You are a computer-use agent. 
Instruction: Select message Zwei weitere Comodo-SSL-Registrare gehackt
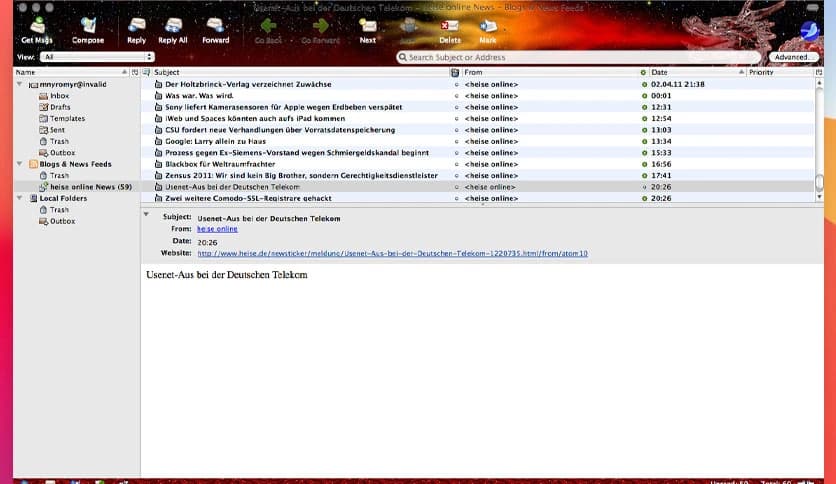click(x=248, y=198)
